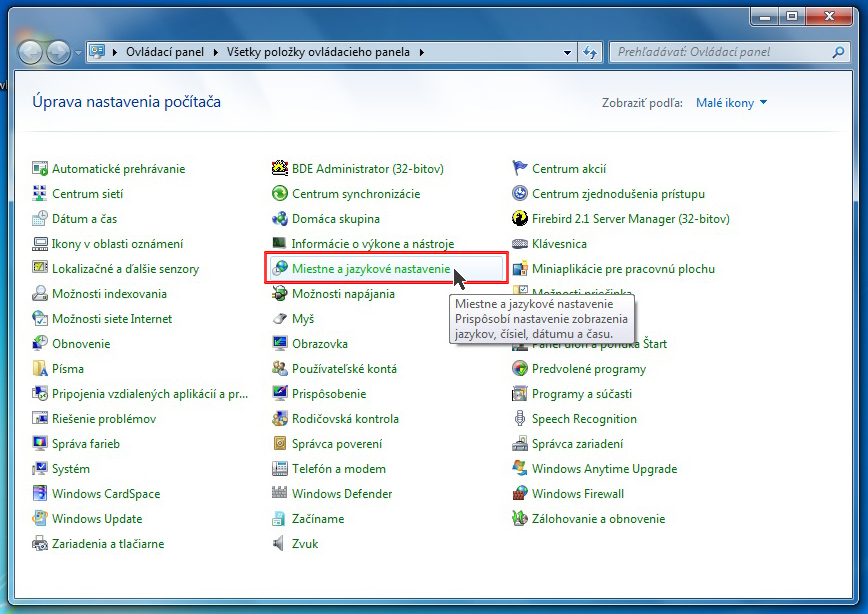Open Pripojenia vzdialených aplikácií link

point(150,394)
